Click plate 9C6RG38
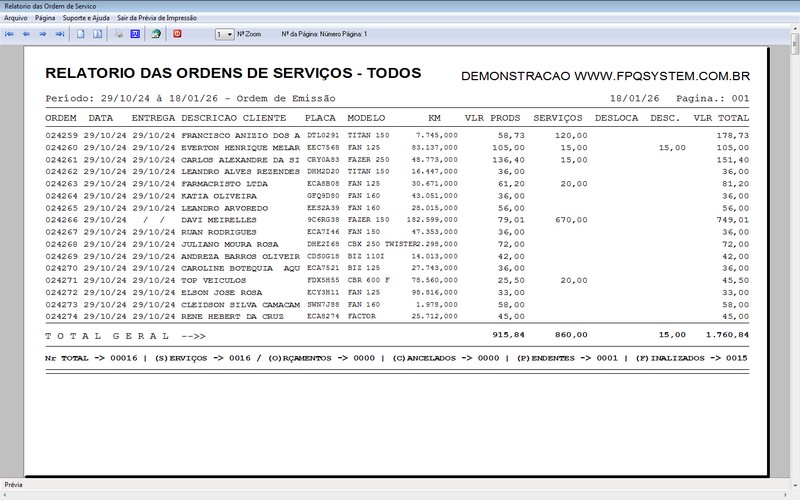This screenshot has width=800, height=500. click(323, 220)
